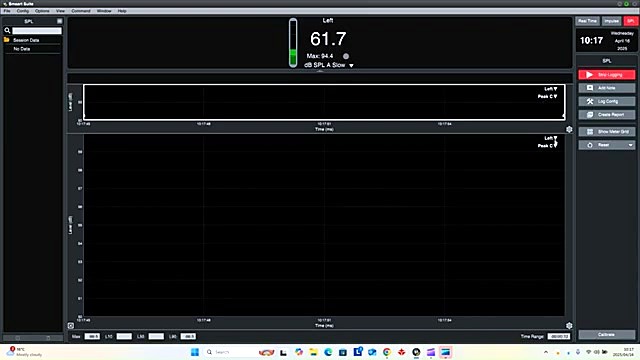Click the Stop Logging button
This screenshot has height=360, width=640.
[607, 75]
